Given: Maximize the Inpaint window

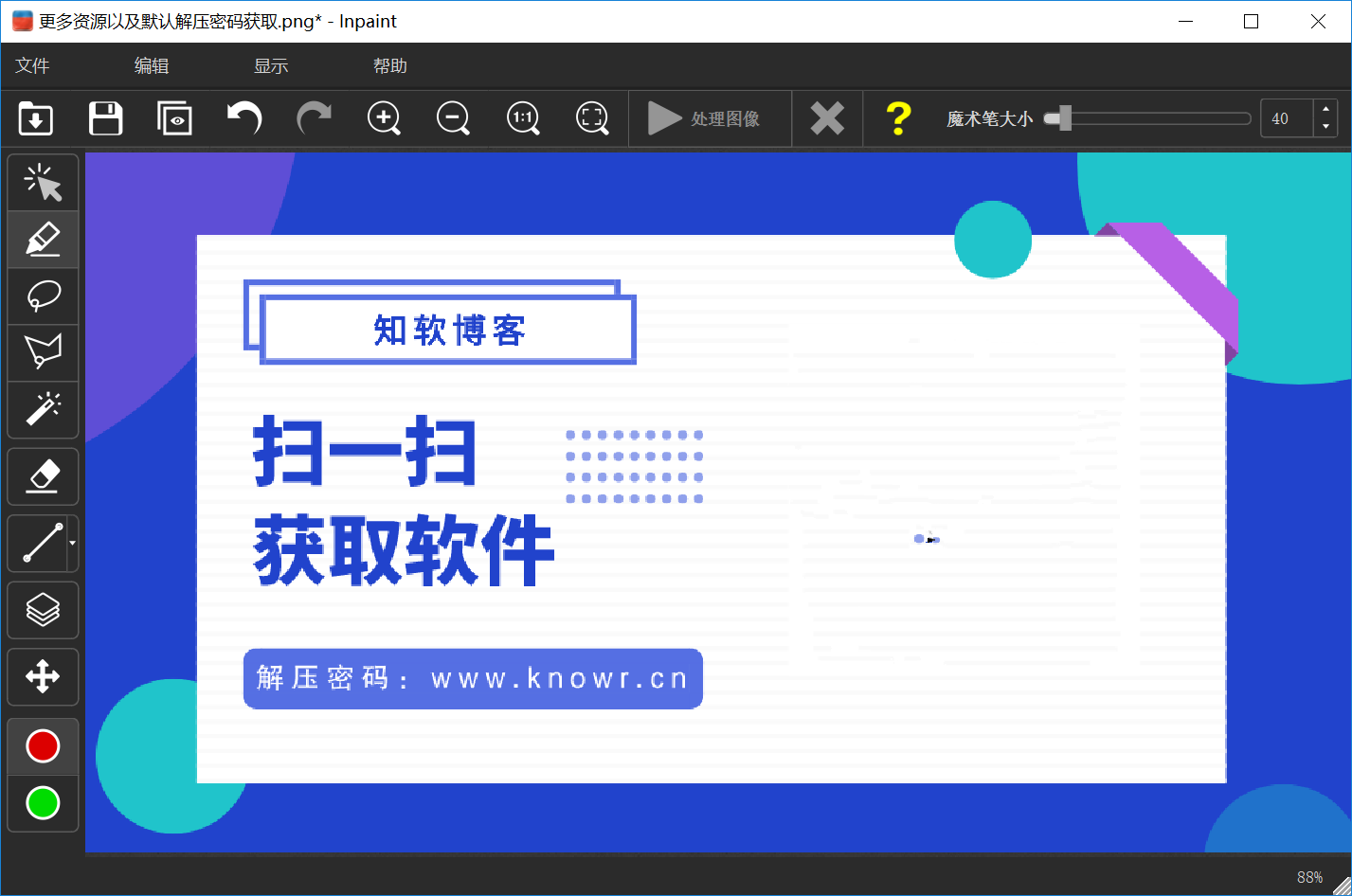Looking at the screenshot, I should pyautogui.click(x=1252, y=21).
